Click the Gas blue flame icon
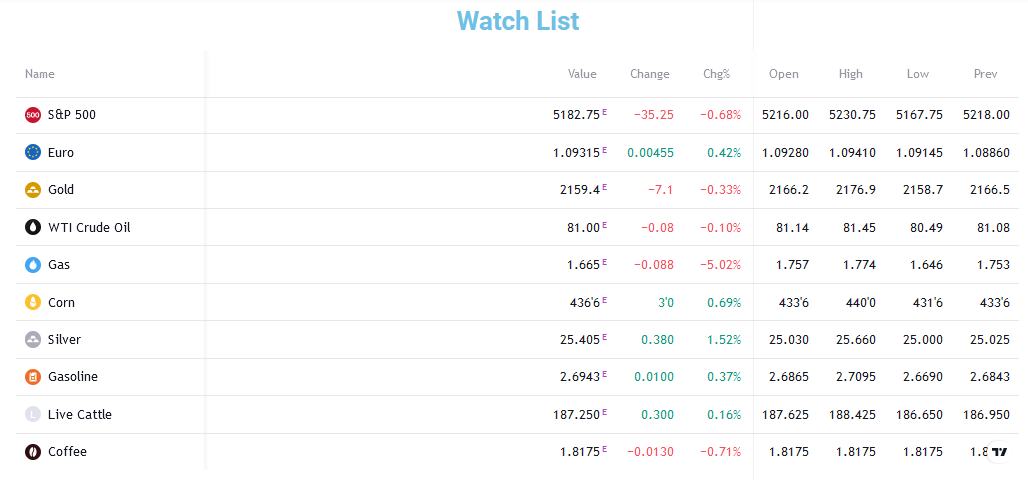 (33, 265)
